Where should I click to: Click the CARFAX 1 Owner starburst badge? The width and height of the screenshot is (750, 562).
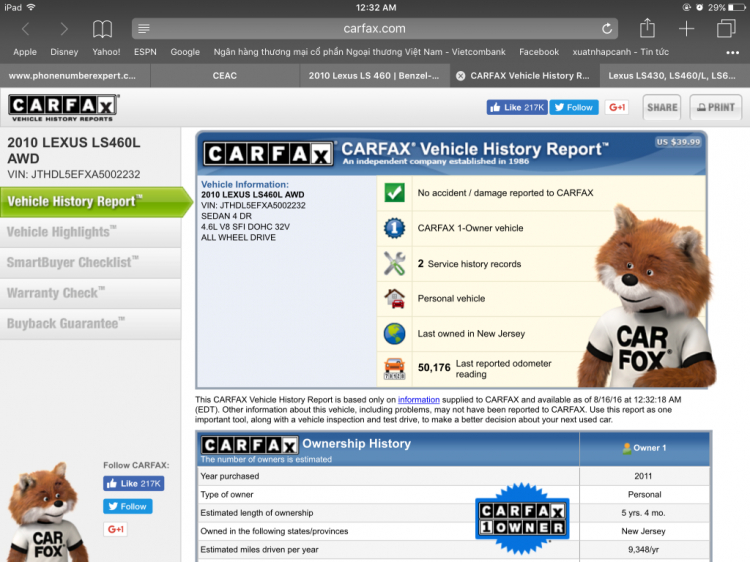522,518
